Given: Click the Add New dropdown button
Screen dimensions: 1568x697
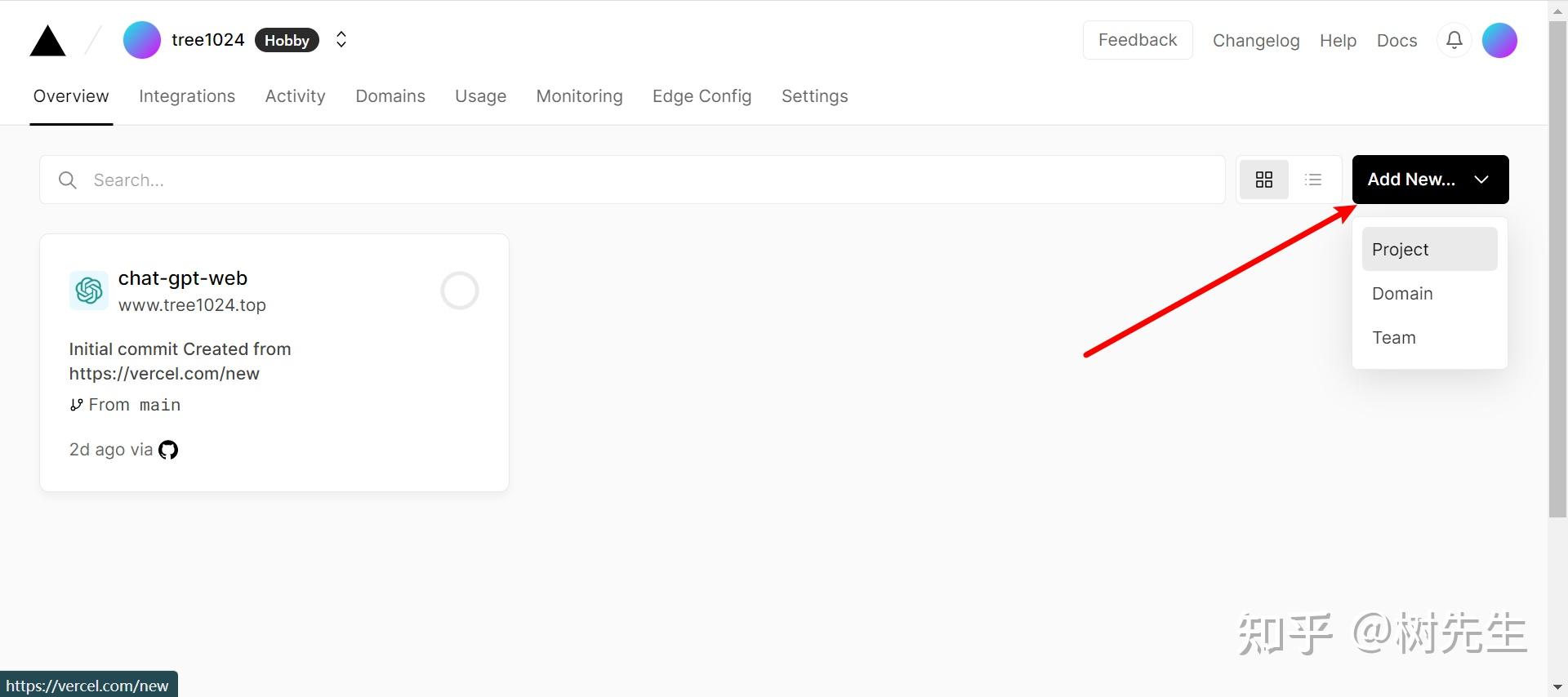Looking at the screenshot, I should coord(1430,180).
